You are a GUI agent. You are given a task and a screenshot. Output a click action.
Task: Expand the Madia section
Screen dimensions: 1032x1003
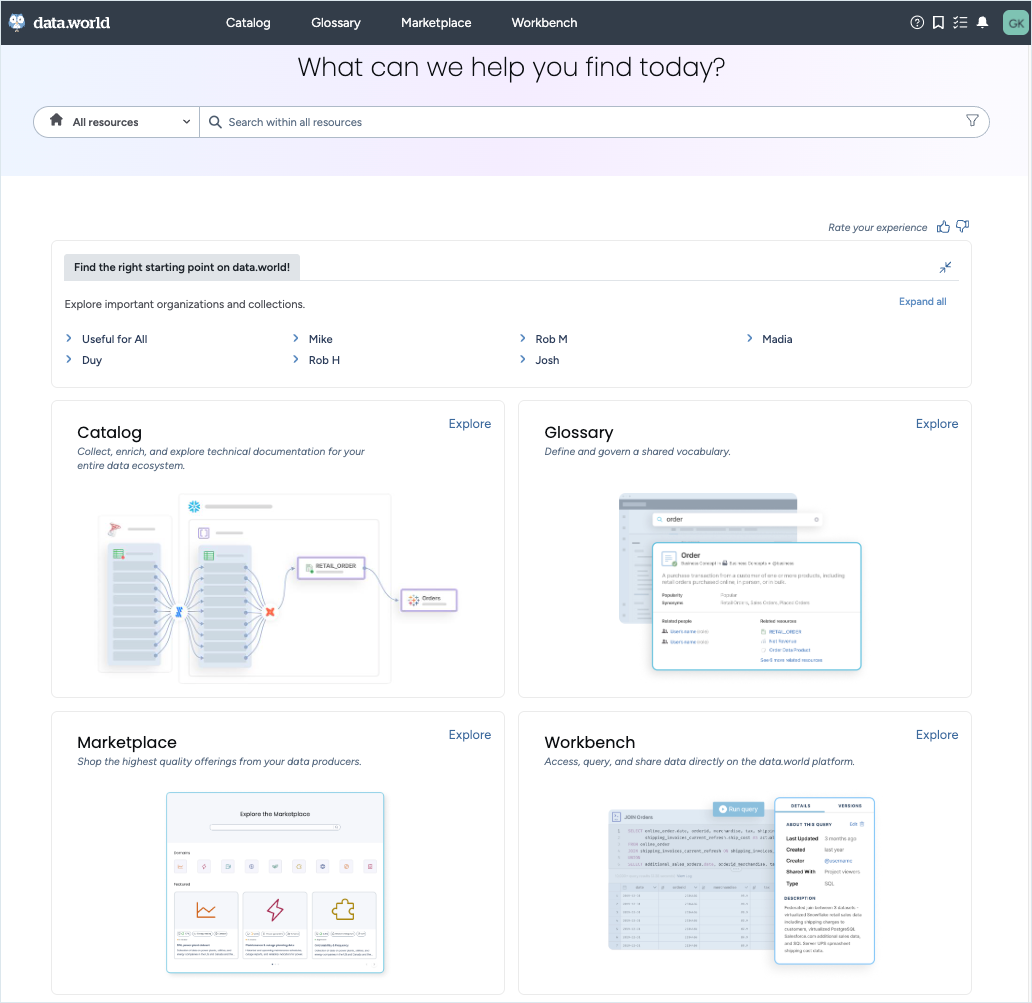coord(750,338)
